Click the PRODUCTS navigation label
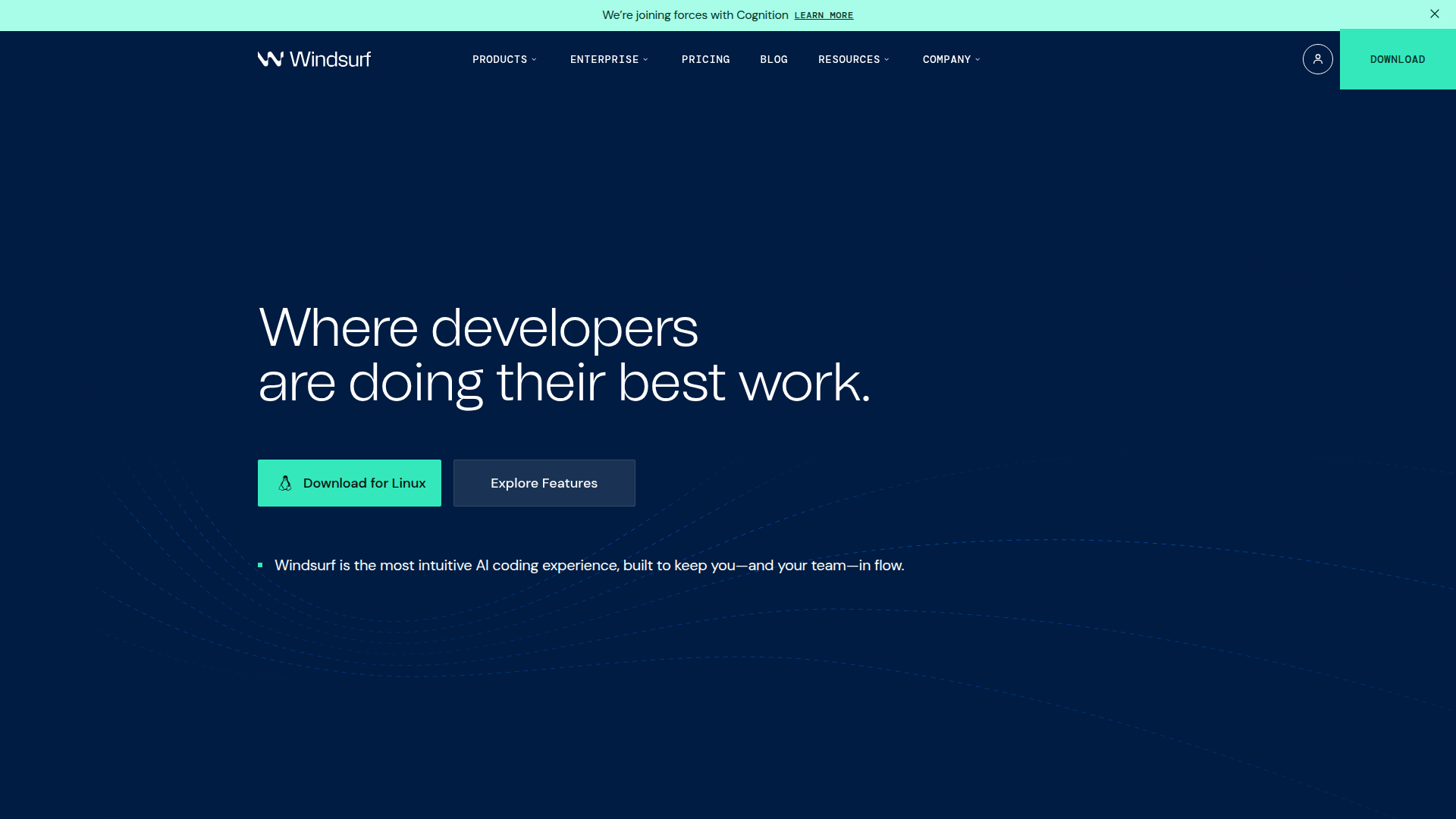The width and height of the screenshot is (1456, 819). click(x=499, y=59)
